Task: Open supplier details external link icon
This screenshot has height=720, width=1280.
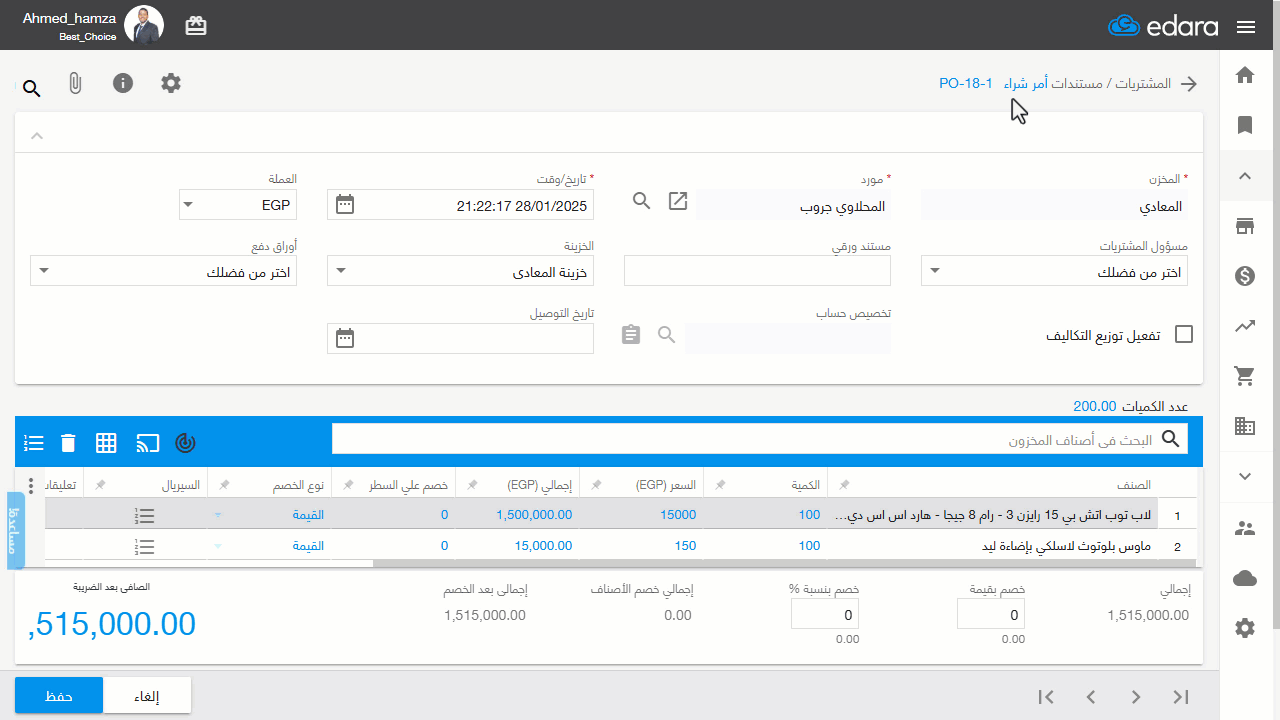Action: [x=678, y=201]
